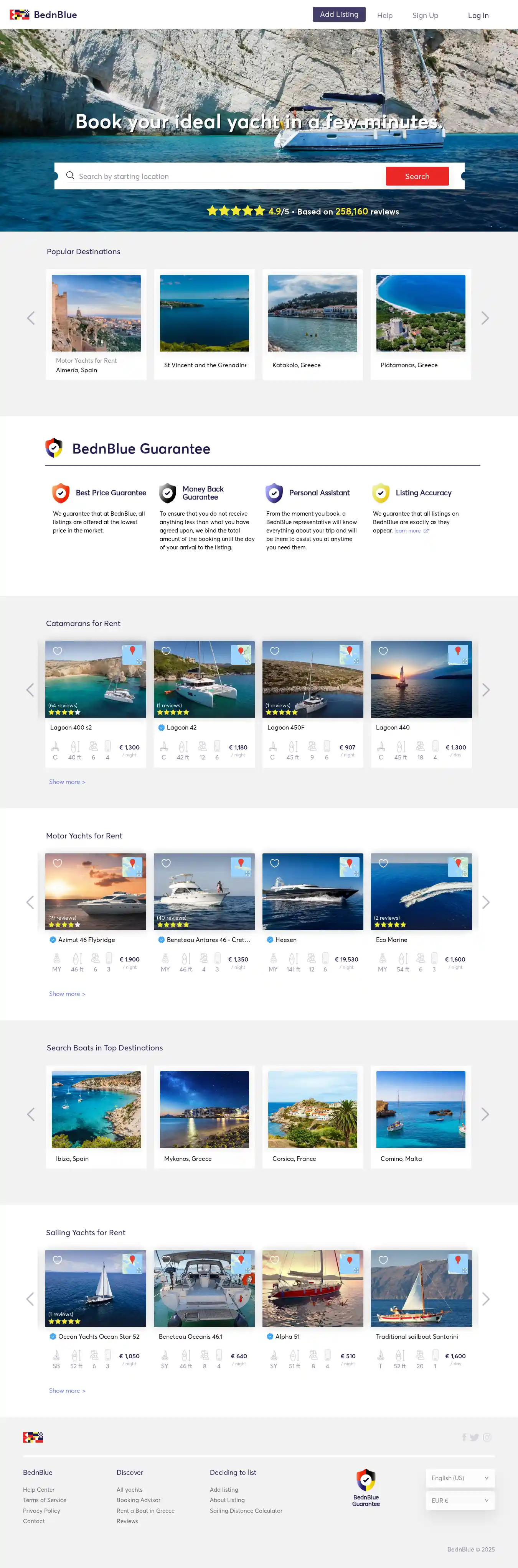Open BednBlue Instagram page from footer

(x=487, y=1437)
